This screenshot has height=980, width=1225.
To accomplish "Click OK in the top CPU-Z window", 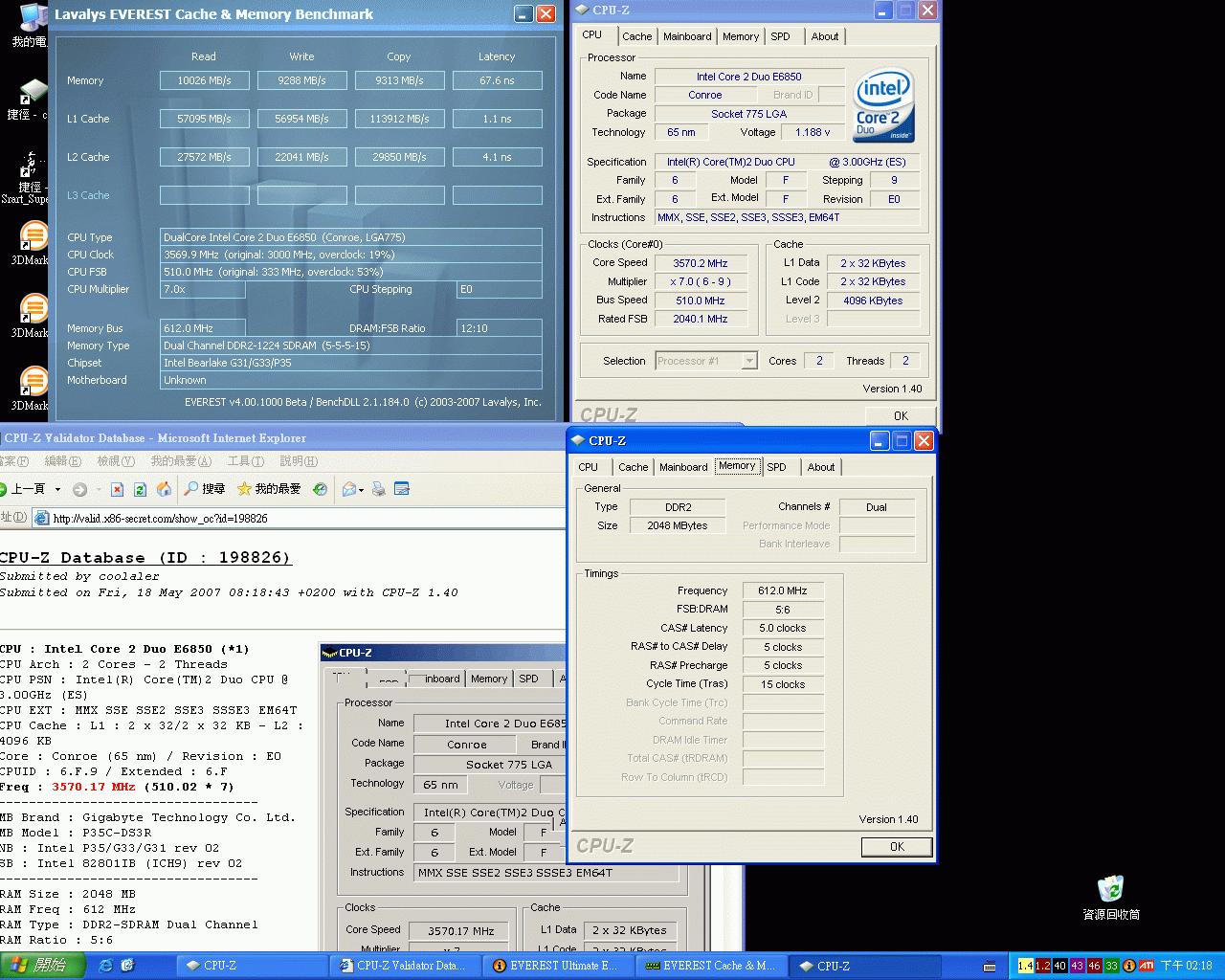I will tap(901, 415).
